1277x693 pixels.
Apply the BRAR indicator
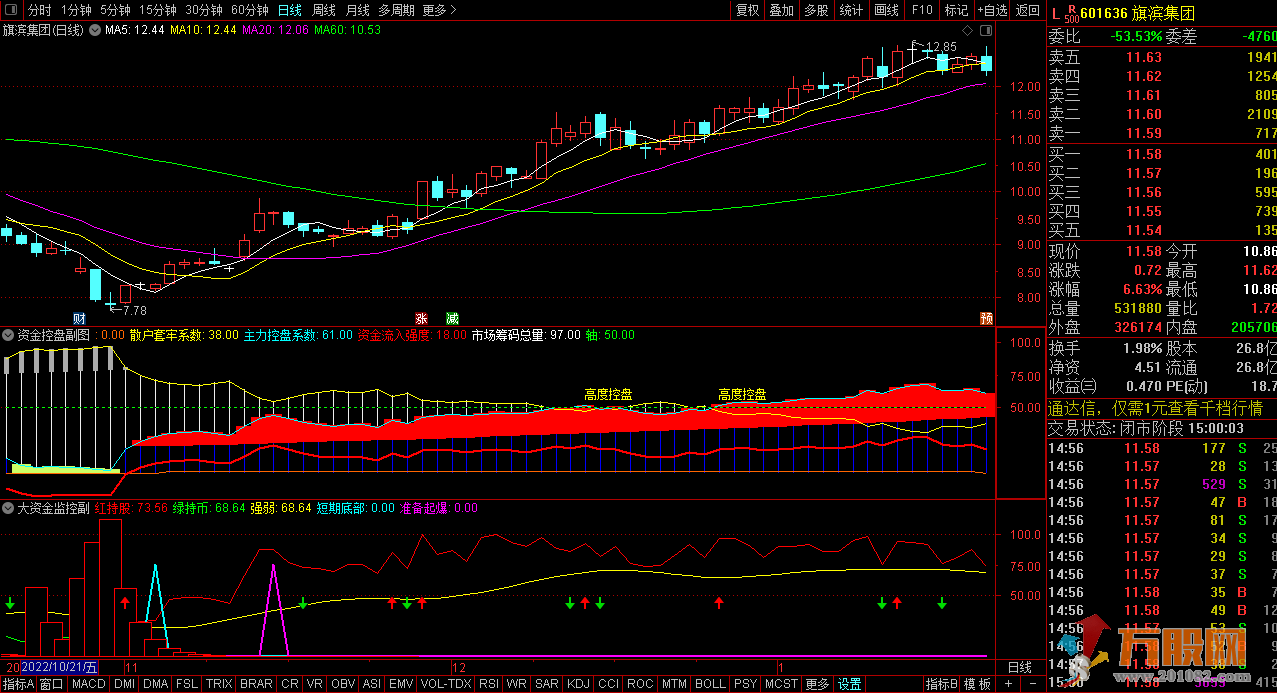pos(256,684)
